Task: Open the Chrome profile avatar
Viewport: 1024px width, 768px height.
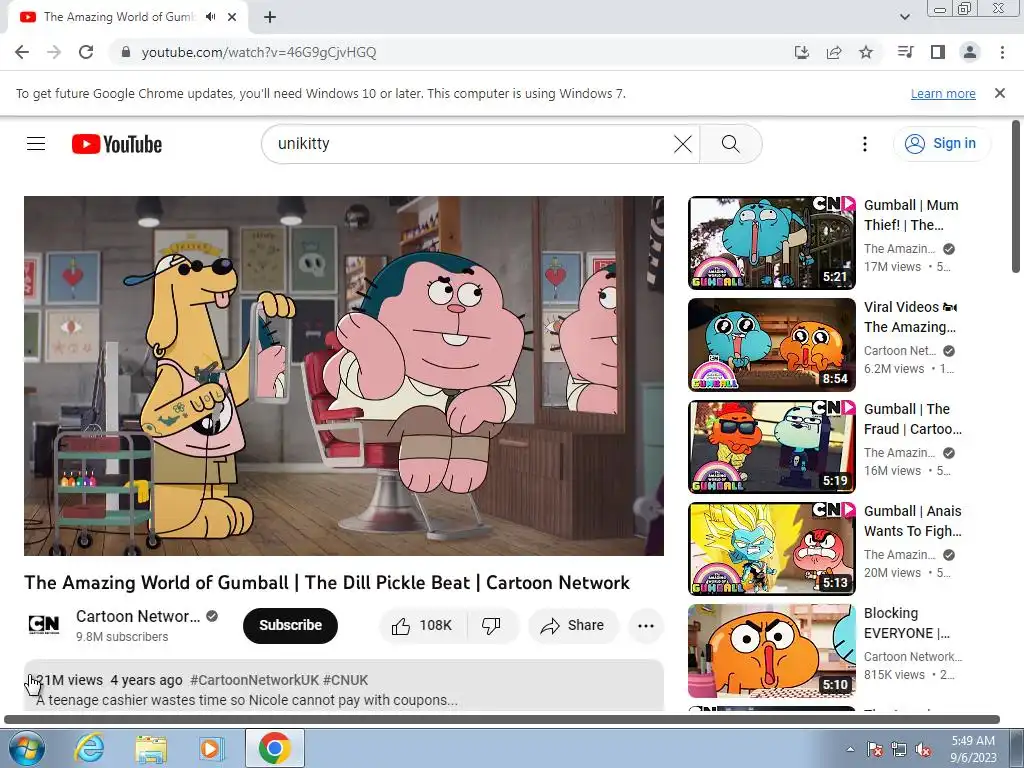Action: (970, 52)
